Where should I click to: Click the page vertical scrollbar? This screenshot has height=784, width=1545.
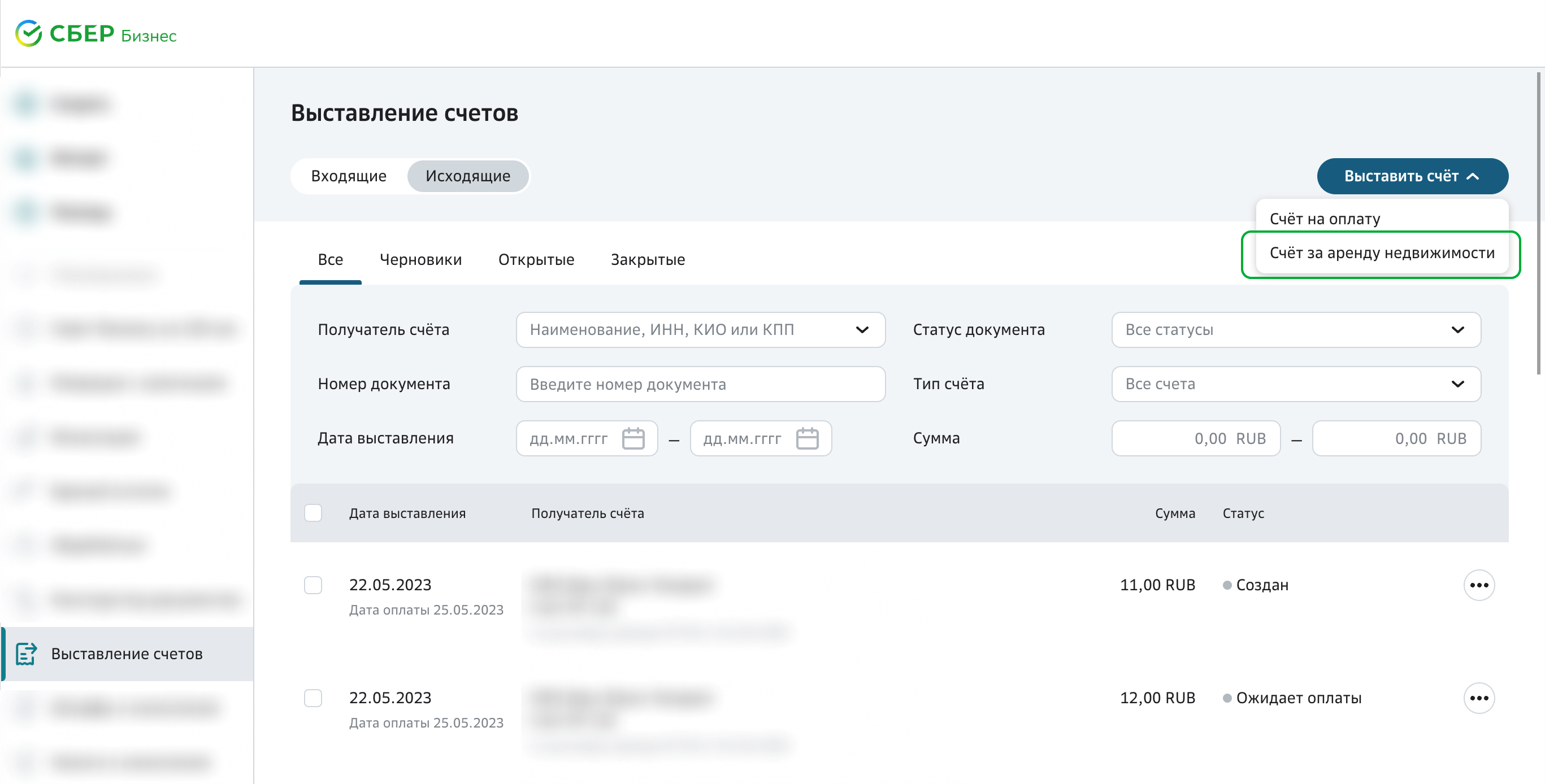[x=1538, y=223]
